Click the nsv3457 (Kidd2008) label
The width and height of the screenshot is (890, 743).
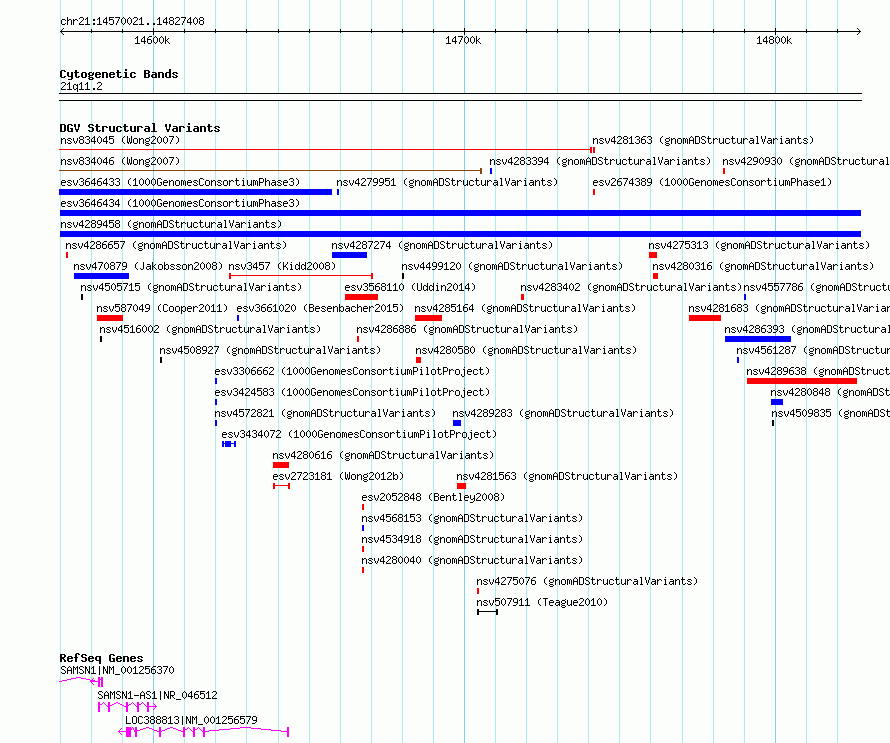[282, 266]
